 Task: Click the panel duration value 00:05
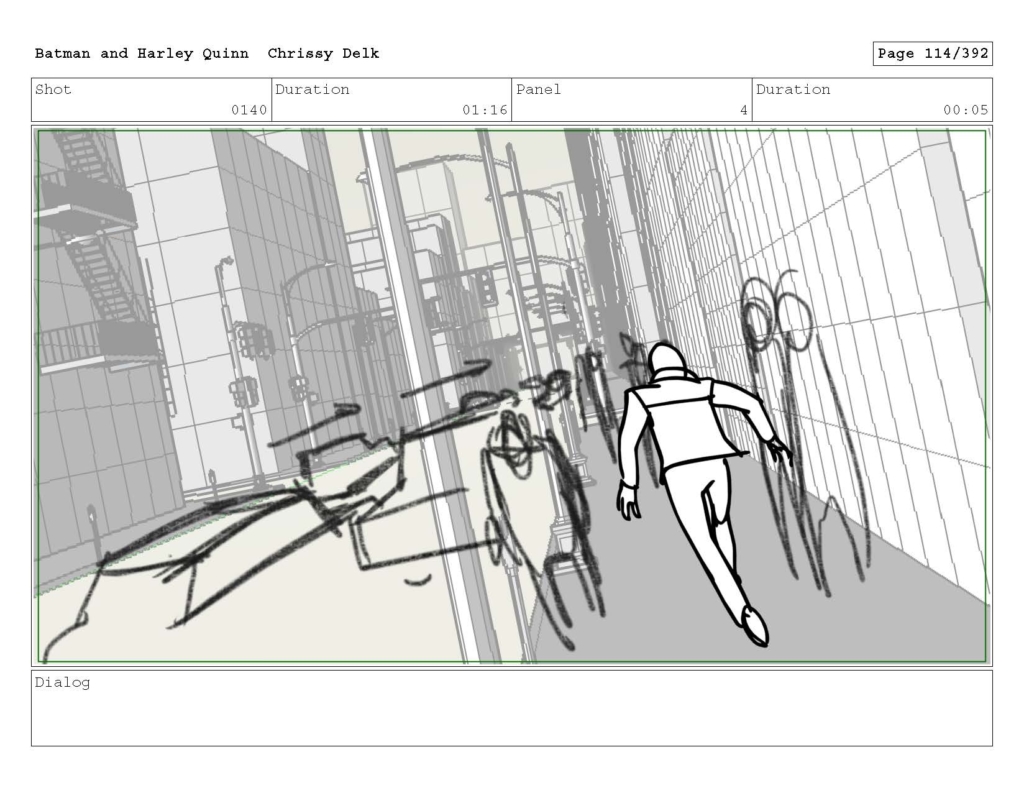coord(965,110)
